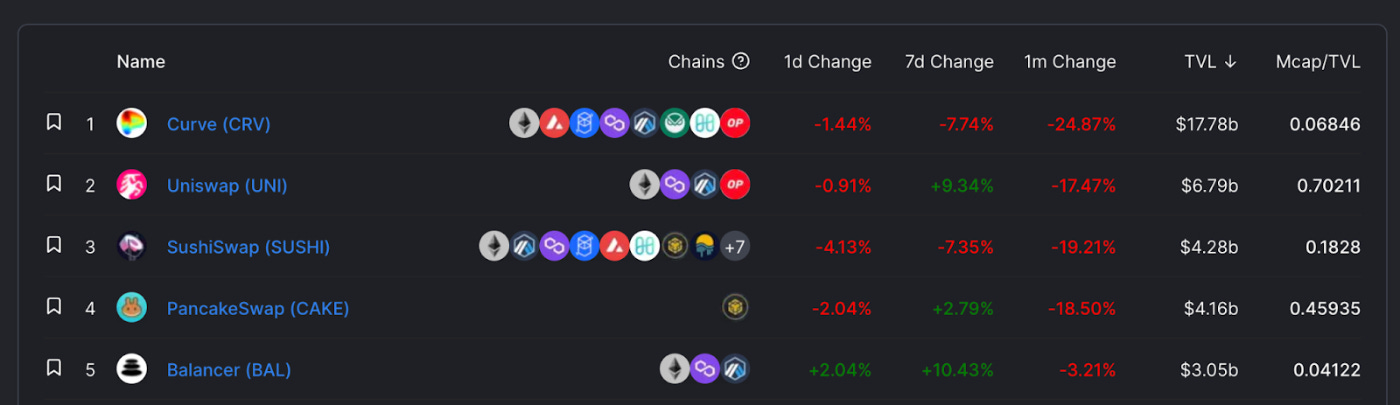Viewport: 1400px width, 405px height.
Task: Click the Chains help question-mark icon
Action: (740, 61)
